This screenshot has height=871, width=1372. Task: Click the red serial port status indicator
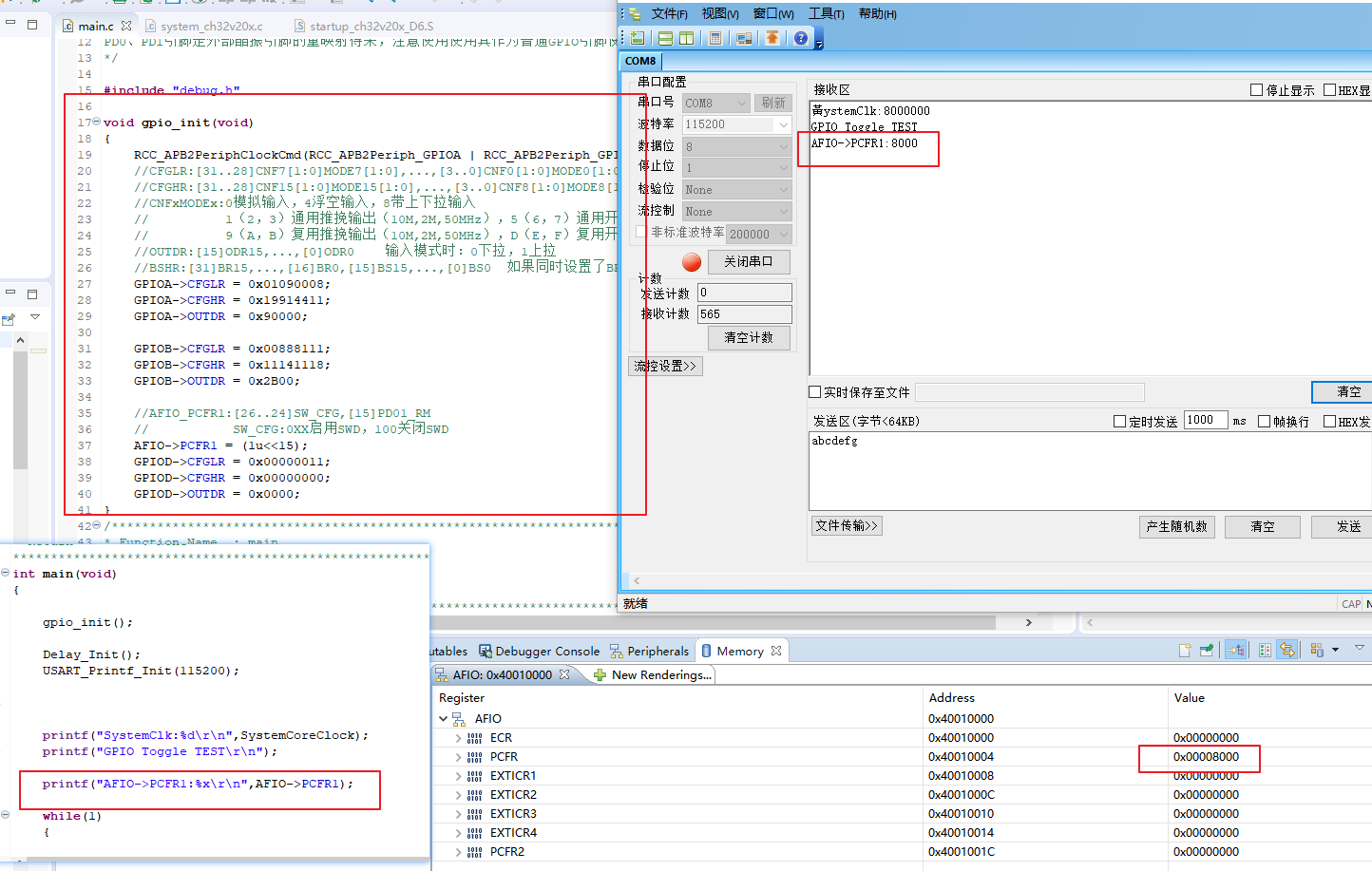692,262
